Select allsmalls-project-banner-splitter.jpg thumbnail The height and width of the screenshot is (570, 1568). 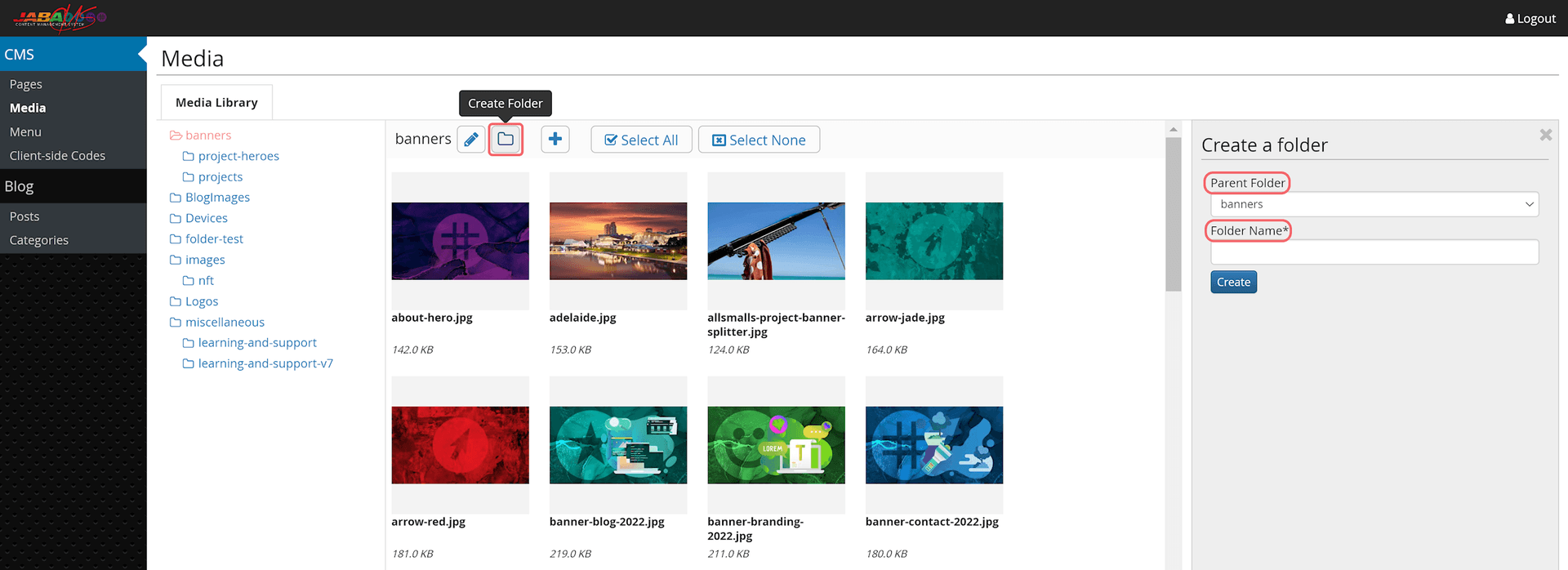click(777, 241)
